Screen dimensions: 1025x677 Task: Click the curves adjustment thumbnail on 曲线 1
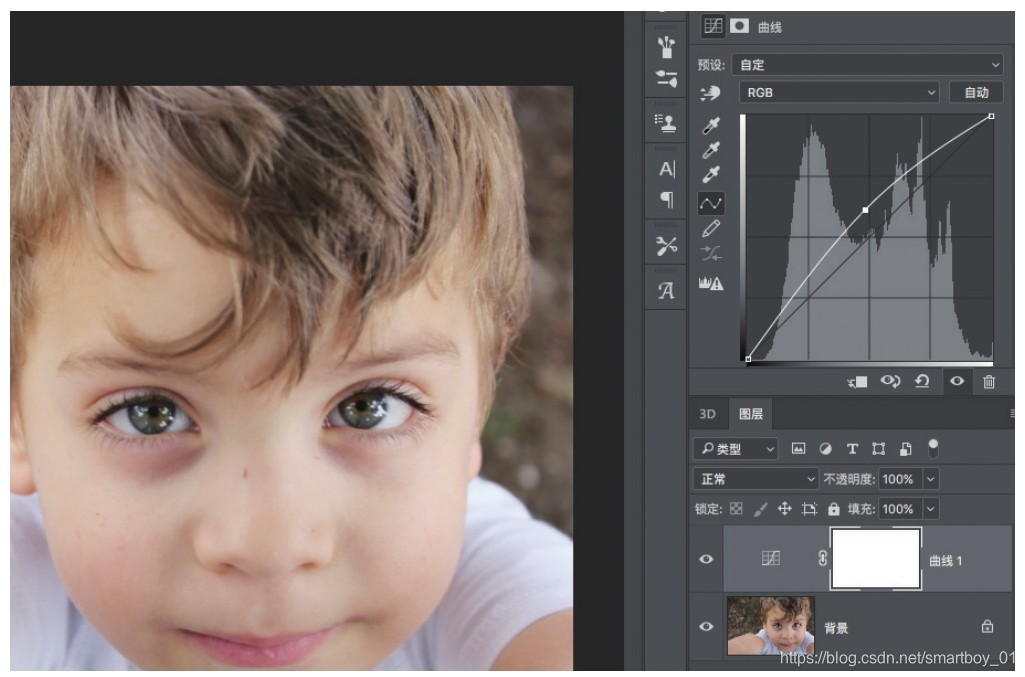pos(771,558)
